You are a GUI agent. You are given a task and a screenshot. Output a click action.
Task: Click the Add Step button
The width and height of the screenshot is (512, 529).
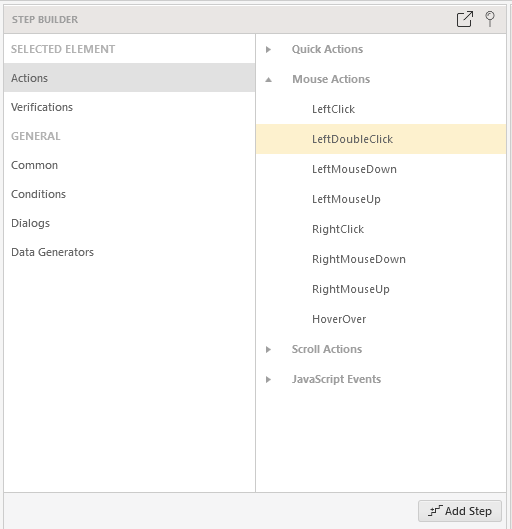coord(460,511)
